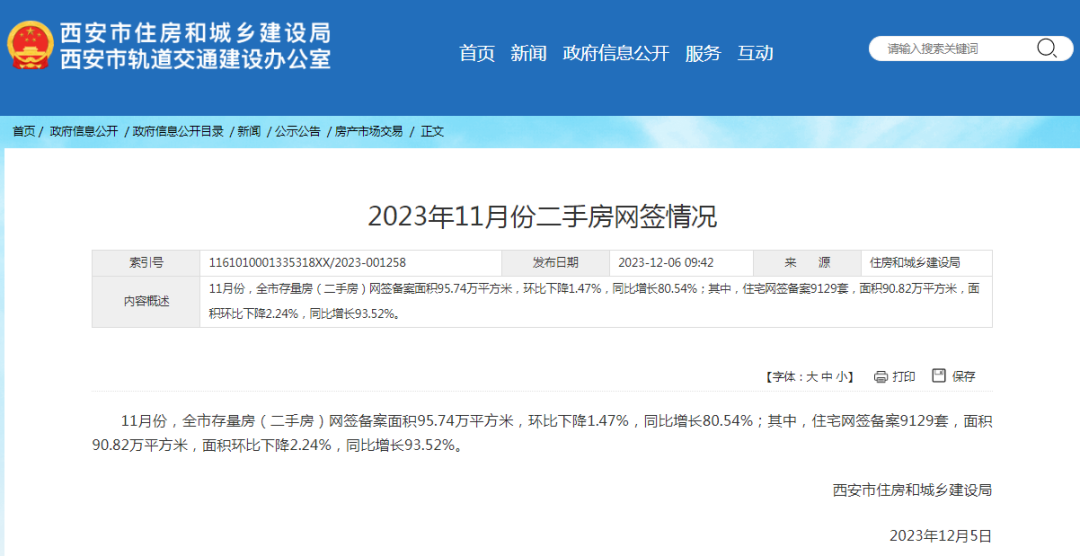The image size is (1080, 556).
Task: Open the 新闻 navigation menu
Action: (528, 54)
